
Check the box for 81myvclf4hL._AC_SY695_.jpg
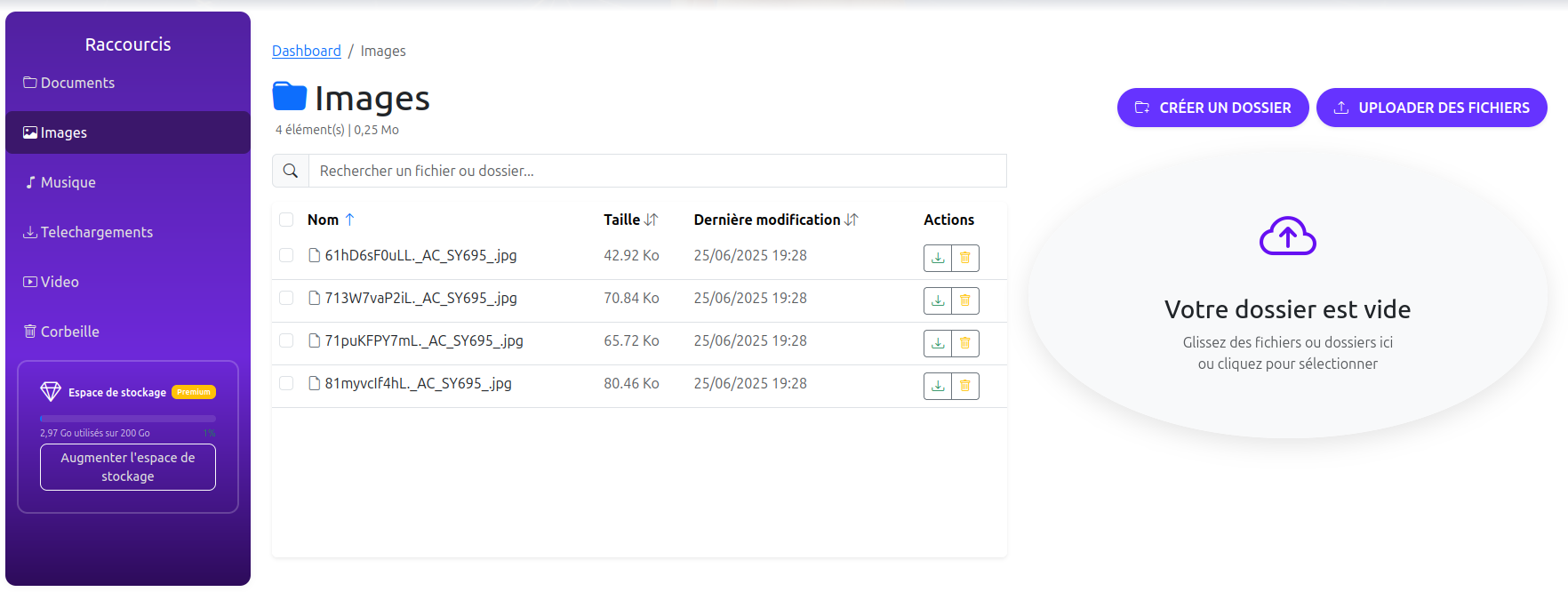(x=286, y=383)
